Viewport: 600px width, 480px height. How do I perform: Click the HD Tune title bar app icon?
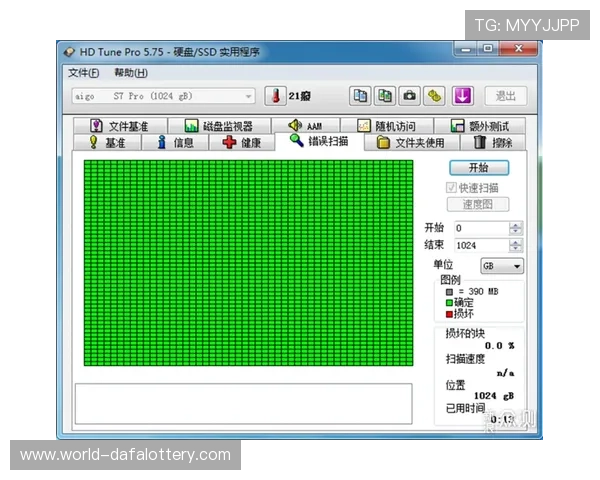click(x=69, y=52)
